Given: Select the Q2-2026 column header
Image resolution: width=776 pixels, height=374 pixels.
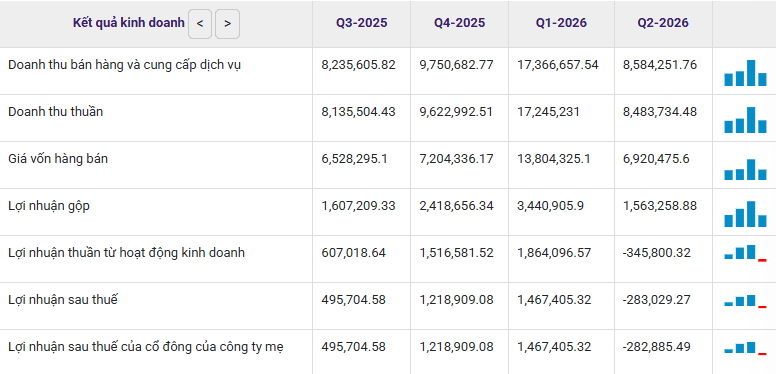Looking at the screenshot, I should coord(663,23).
